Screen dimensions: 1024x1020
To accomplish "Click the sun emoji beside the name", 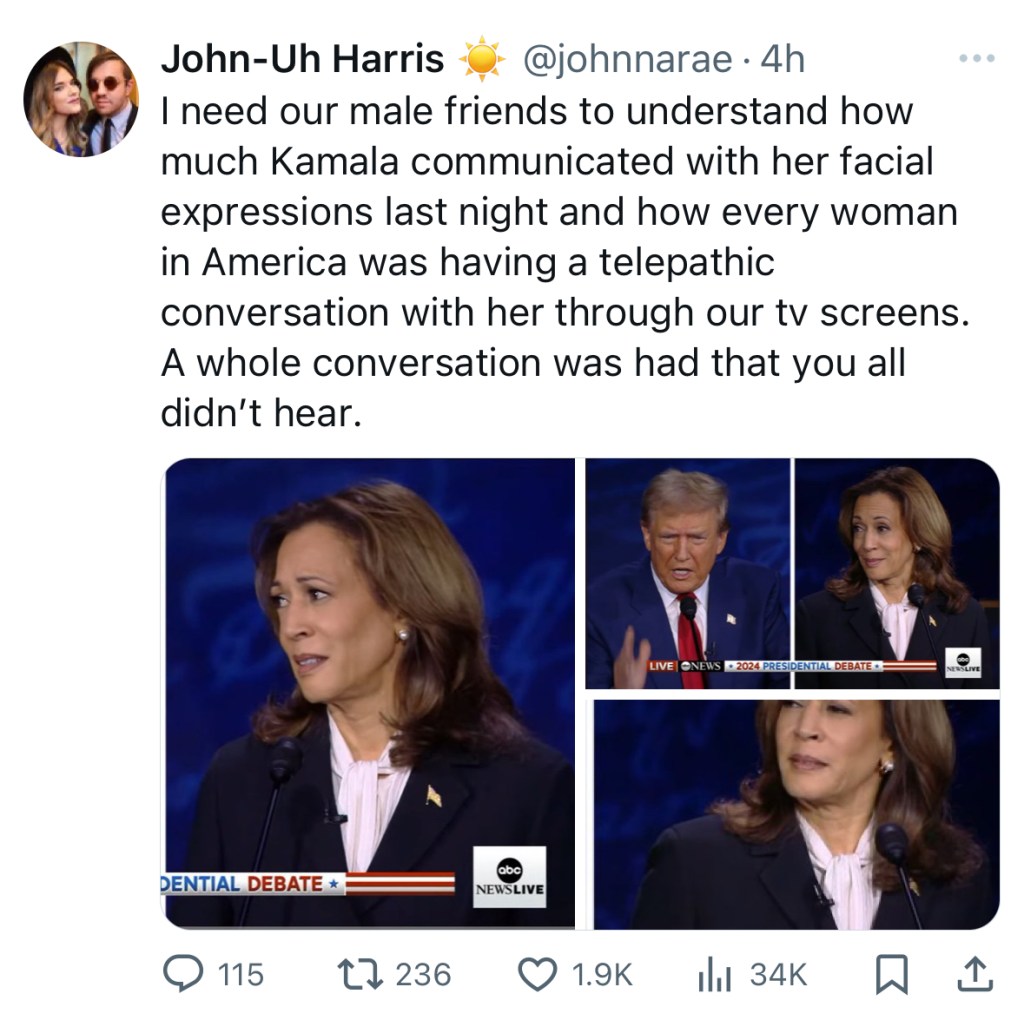I will click(482, 60).
